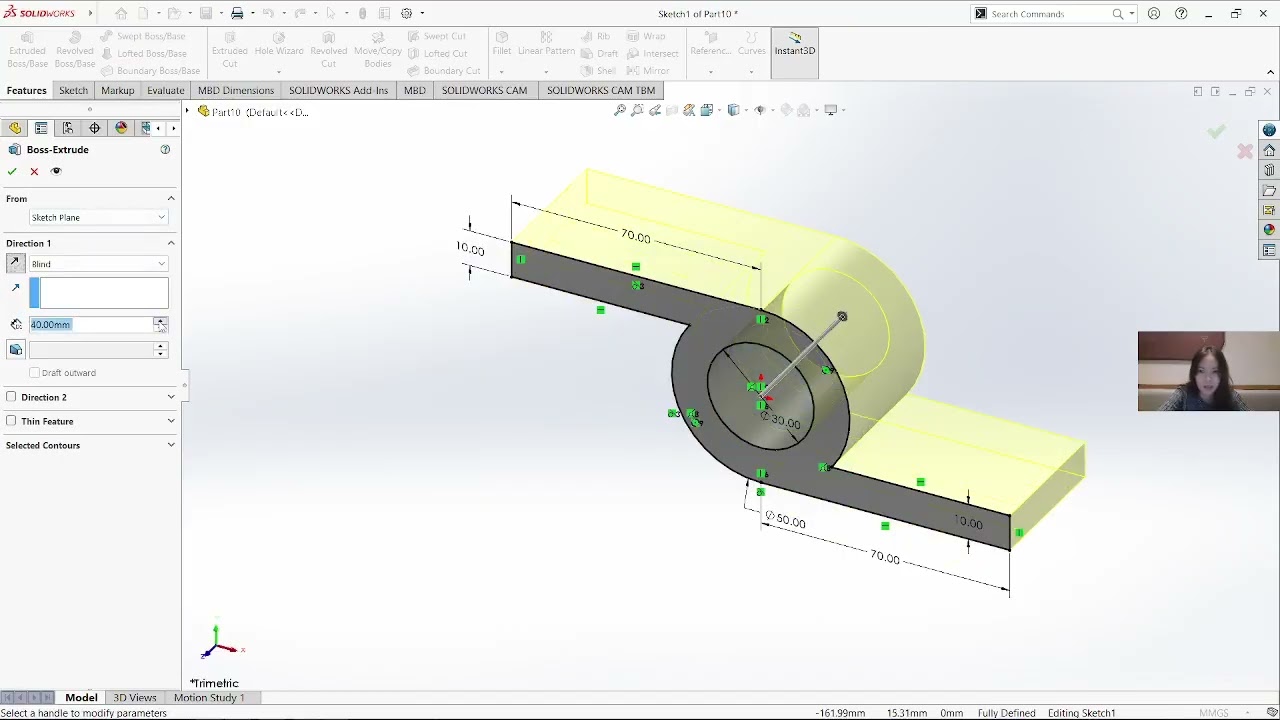Image resolution: width=1280 pixels, height=720 pixels.
Task: Expand Part10 tree in graphics area
Action: [x=187, y=111]
